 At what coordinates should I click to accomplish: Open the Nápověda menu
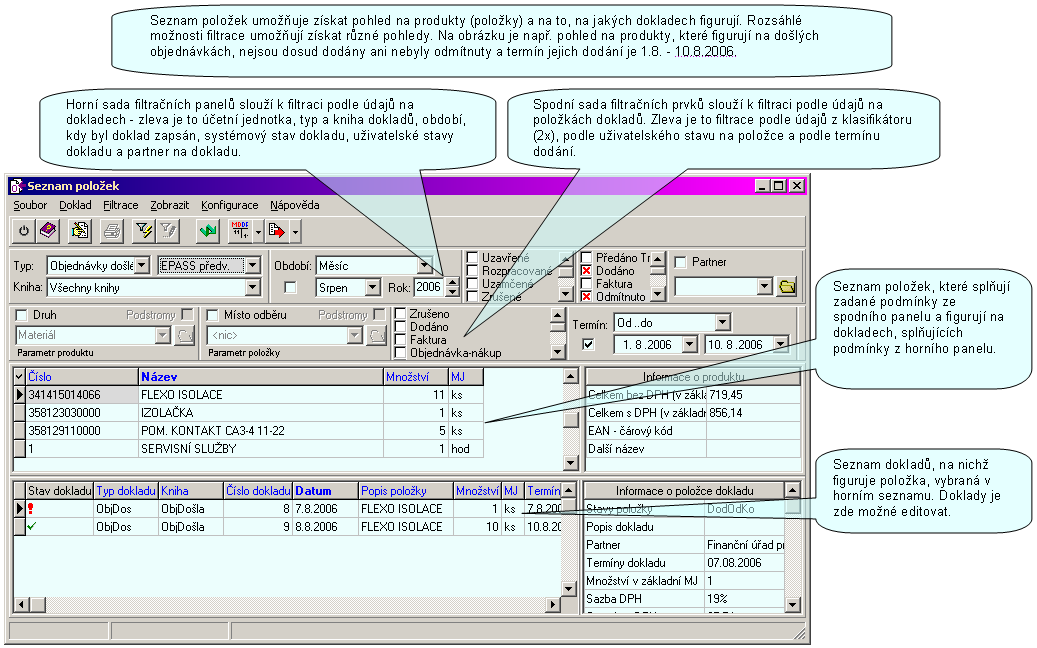pyautogui.click(x=294, y=205)
